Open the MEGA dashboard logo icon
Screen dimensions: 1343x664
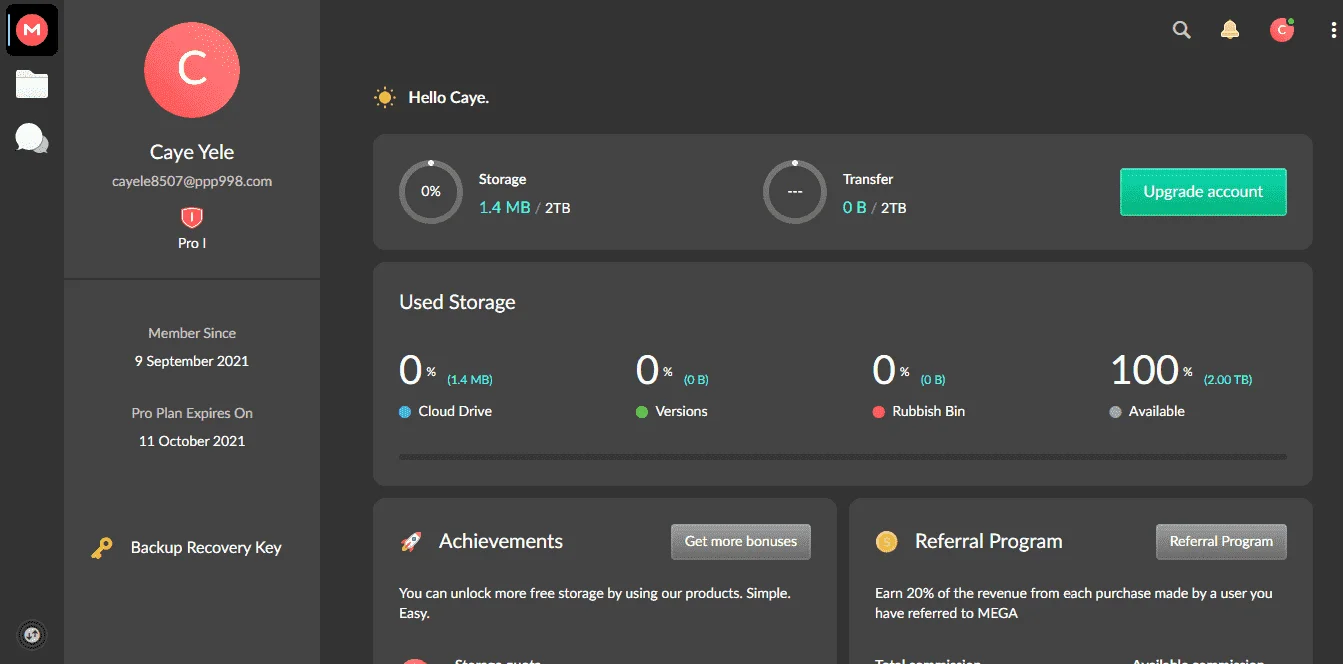(32, 31)
